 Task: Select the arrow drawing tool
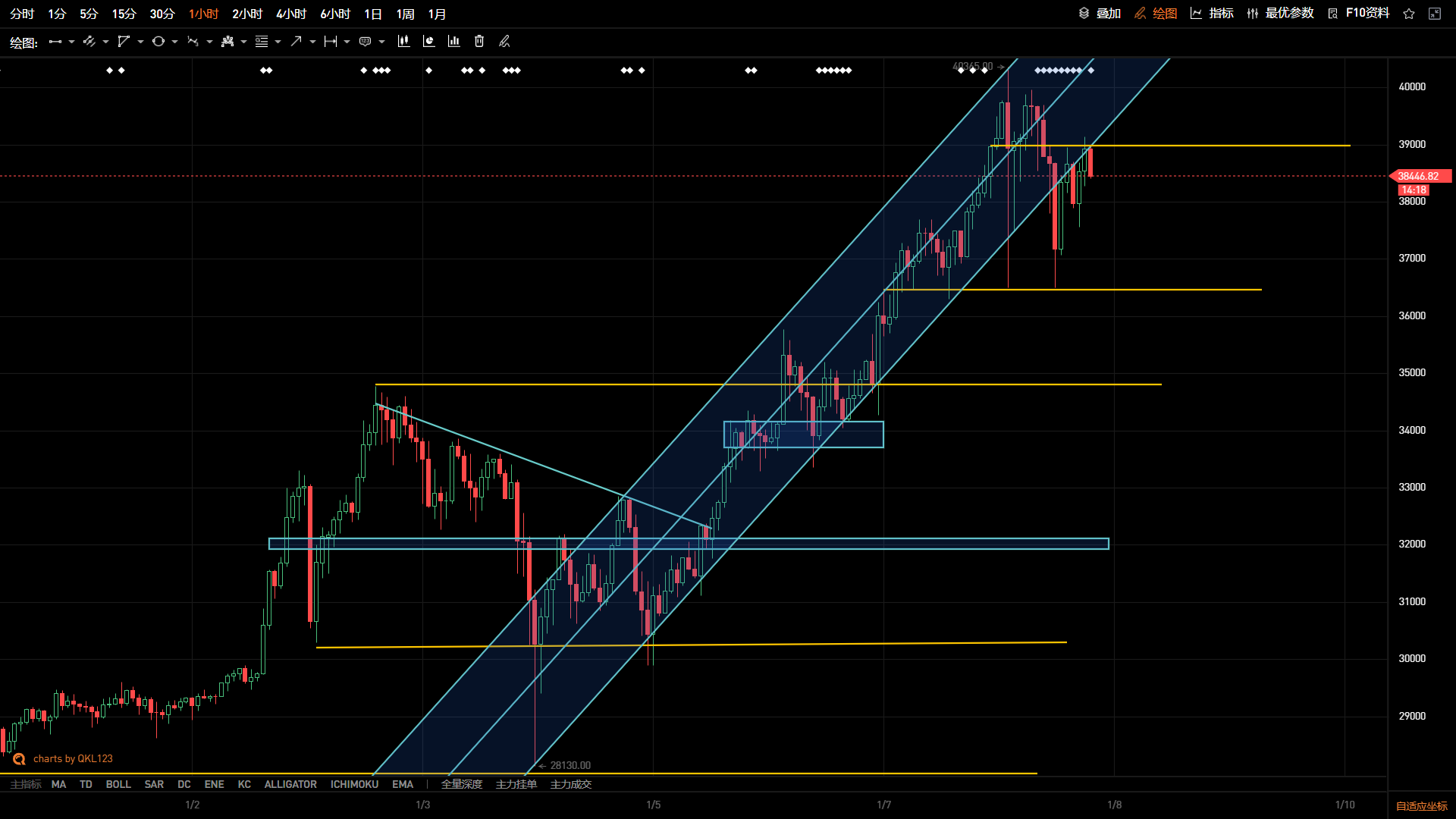point(296,42)
